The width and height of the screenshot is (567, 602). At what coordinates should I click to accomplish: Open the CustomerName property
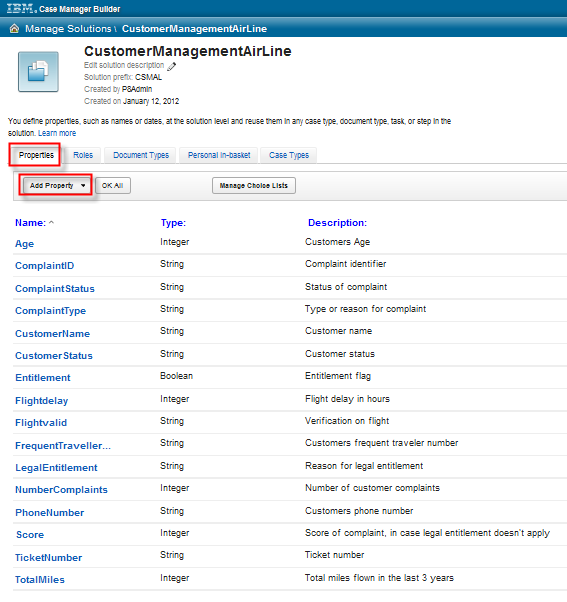(x=53, y=334)
